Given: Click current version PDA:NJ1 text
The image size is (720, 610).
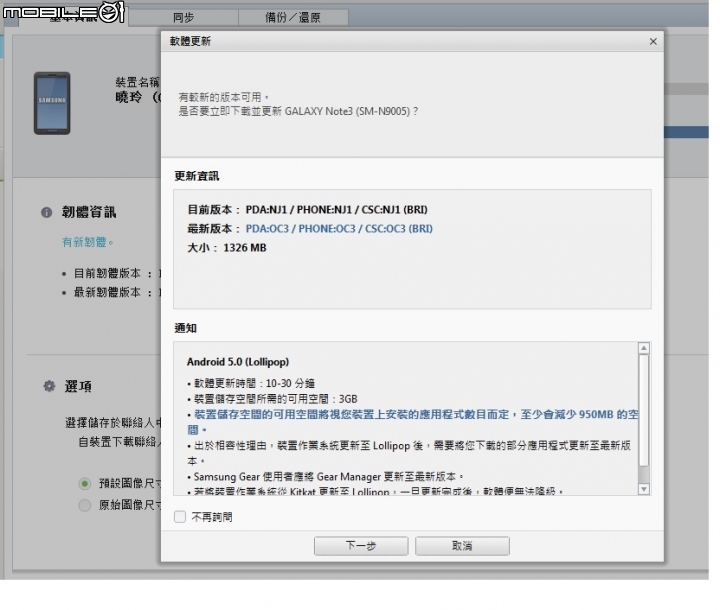Looking at the screenshot, I should tap(336, 209).
